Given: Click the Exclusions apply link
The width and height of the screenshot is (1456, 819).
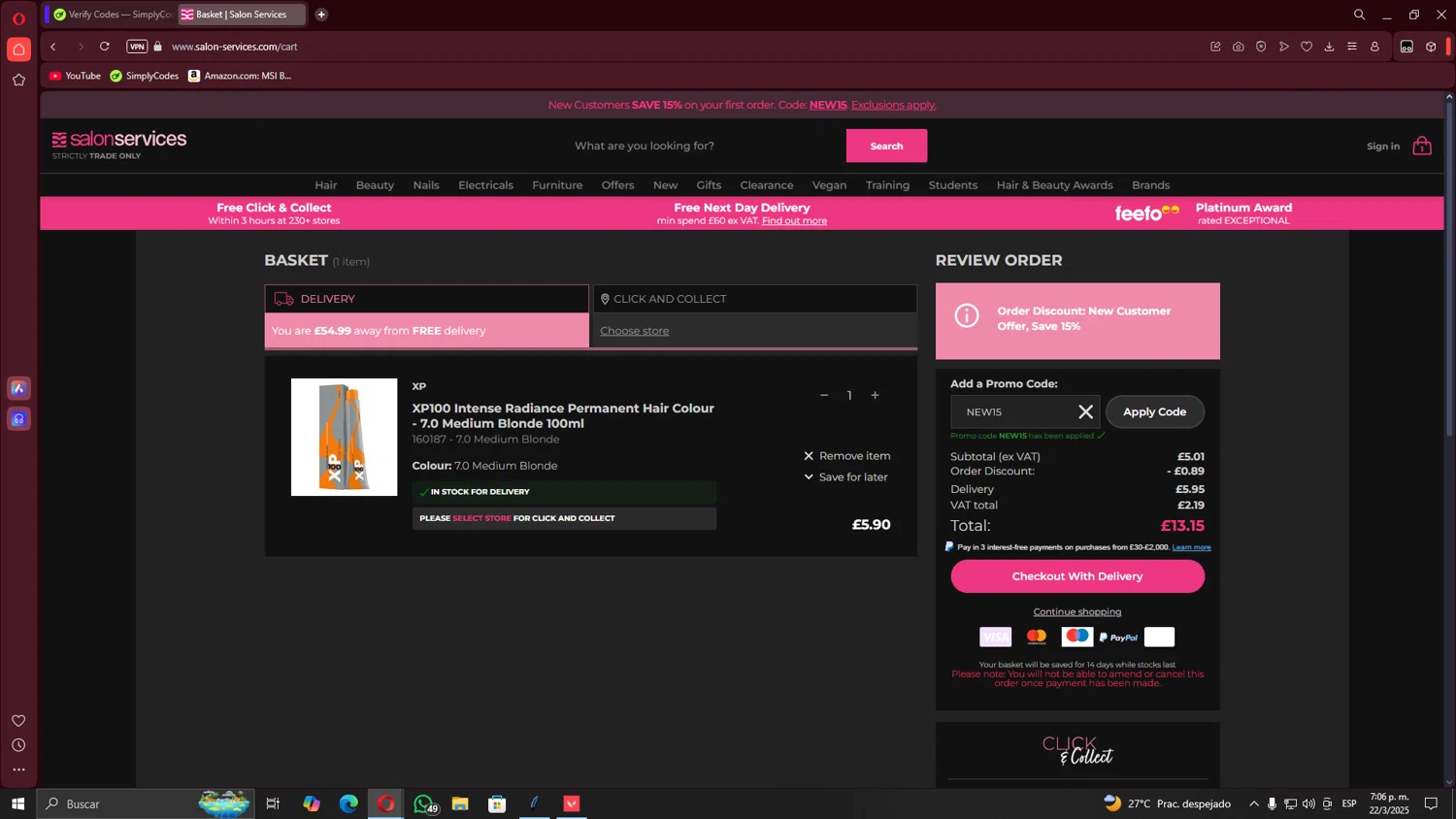Looking at the screenshot, I should click(x=893, y=105).
